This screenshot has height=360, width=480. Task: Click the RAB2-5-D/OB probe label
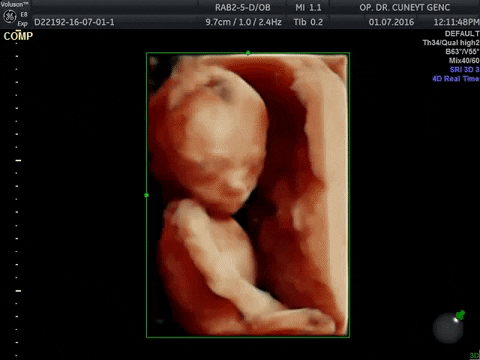point(243,7)
